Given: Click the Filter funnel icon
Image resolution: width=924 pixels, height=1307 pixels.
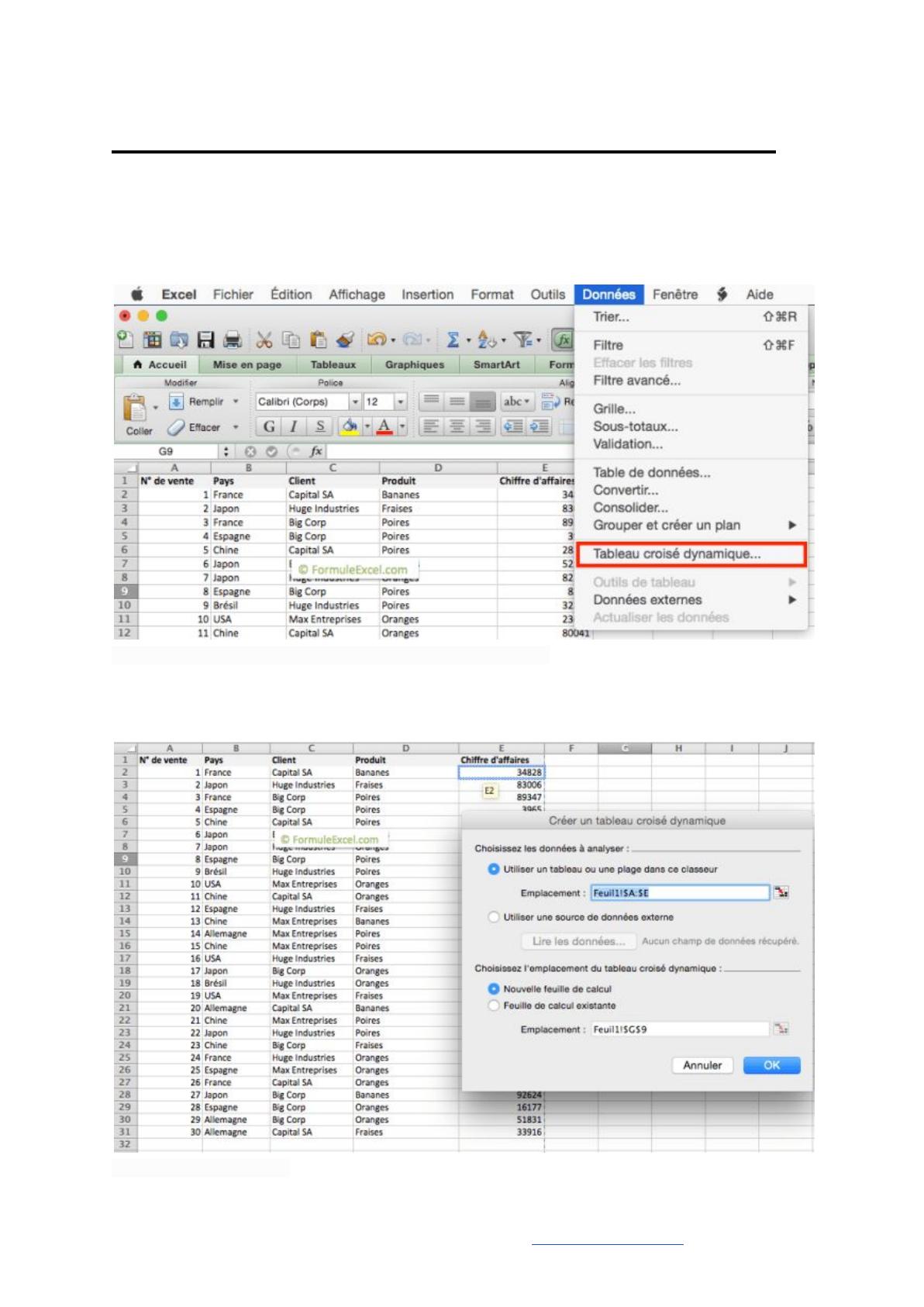Looking at the screenshot, I should tap(524, 340).
